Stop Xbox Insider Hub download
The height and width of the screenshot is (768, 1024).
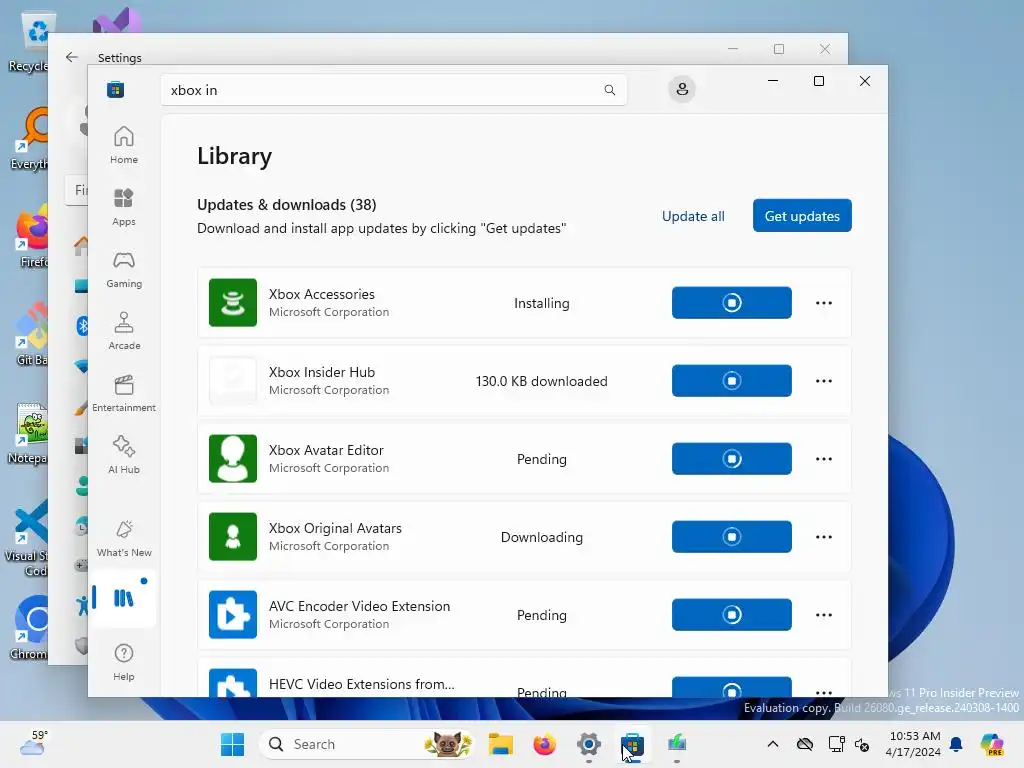731,381
